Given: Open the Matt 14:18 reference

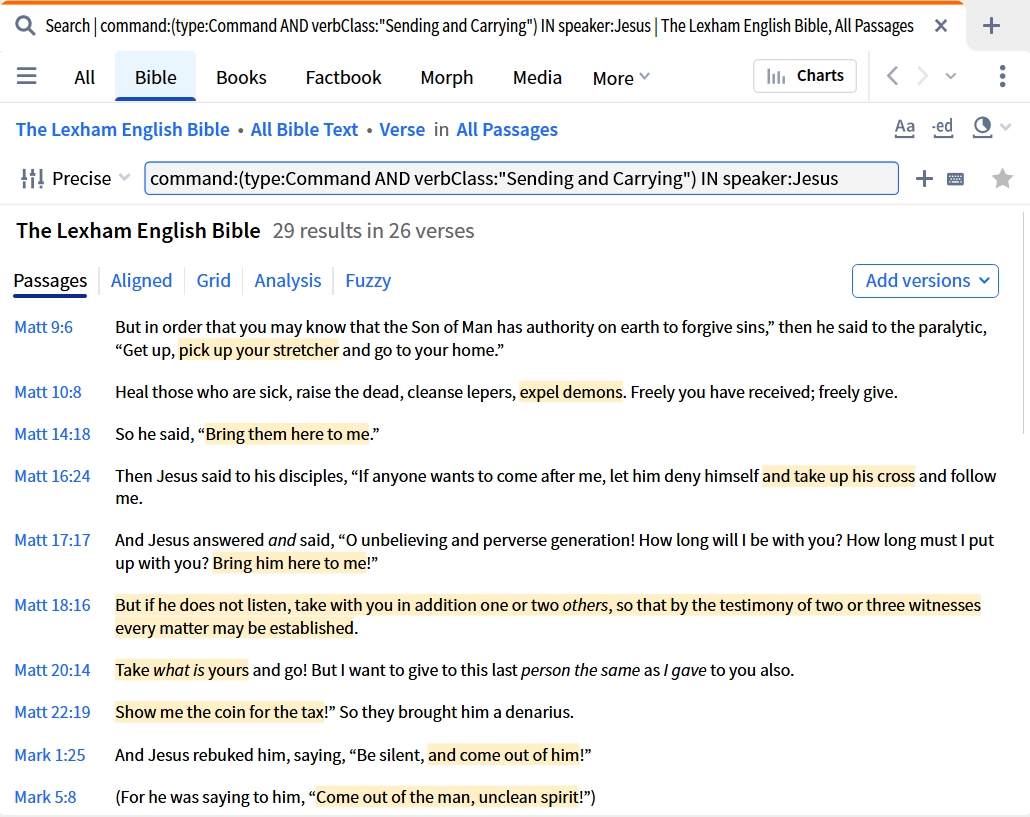Looking at the screenshot, I should tap(53, 434).
